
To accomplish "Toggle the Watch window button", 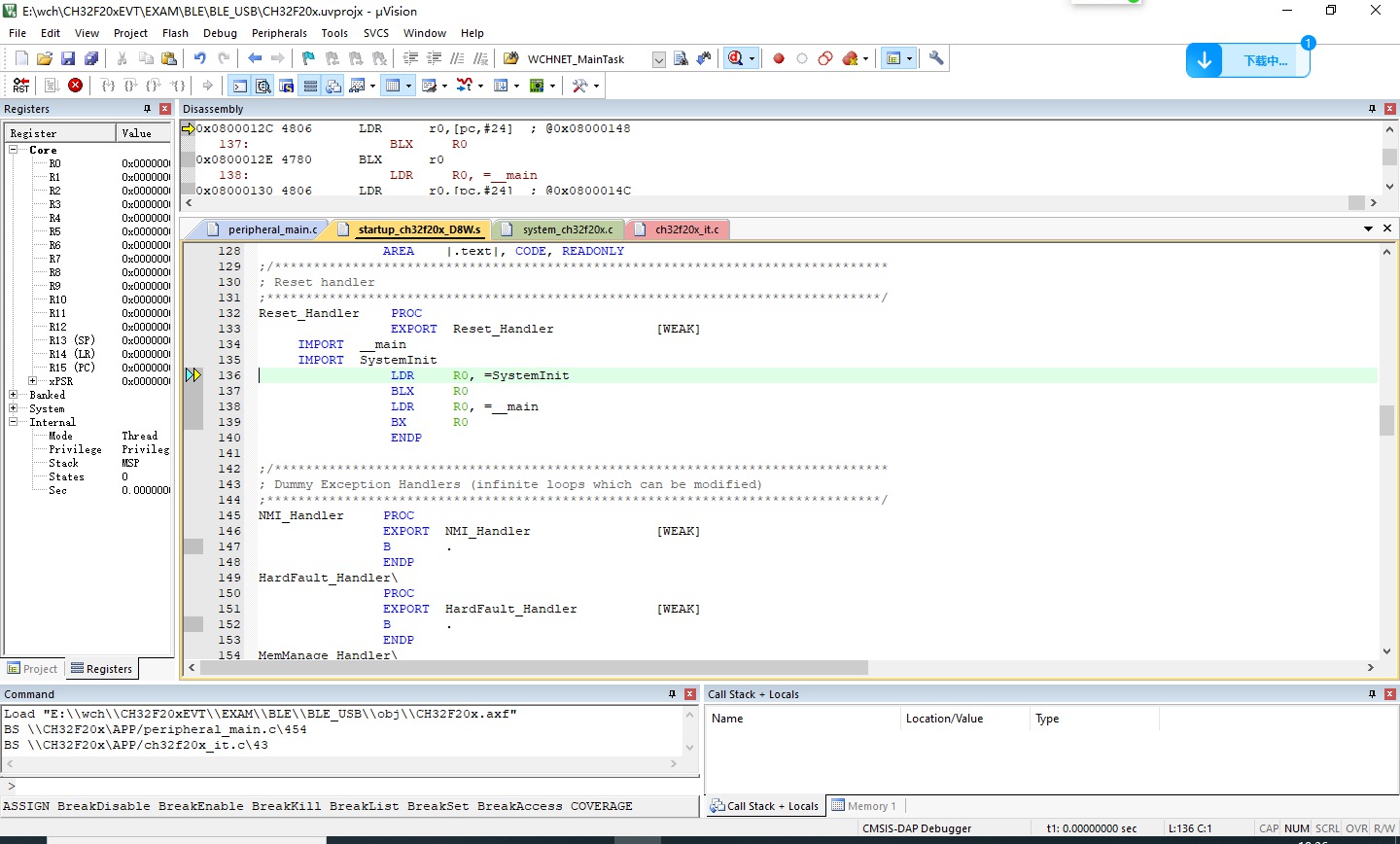I will 357,86.
